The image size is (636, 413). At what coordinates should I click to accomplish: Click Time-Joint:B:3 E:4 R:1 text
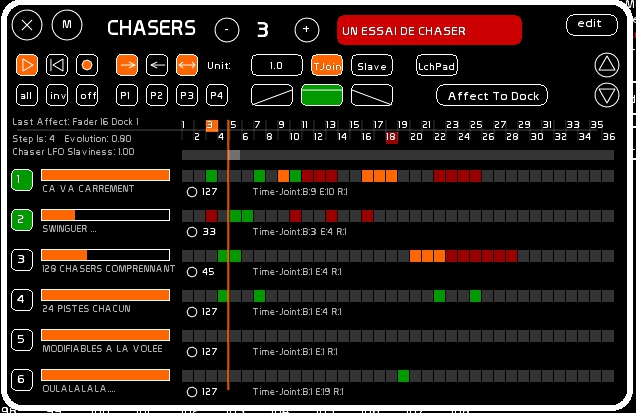click(299, 232)
